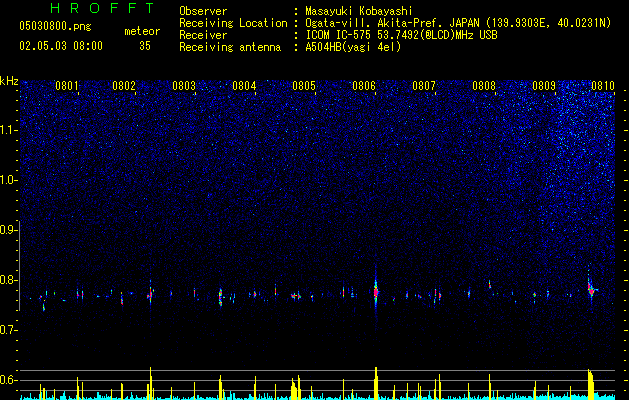The height and width of the screenshot is (400, 629).
Task: Click the 0805 time marker
Action: 304,86
